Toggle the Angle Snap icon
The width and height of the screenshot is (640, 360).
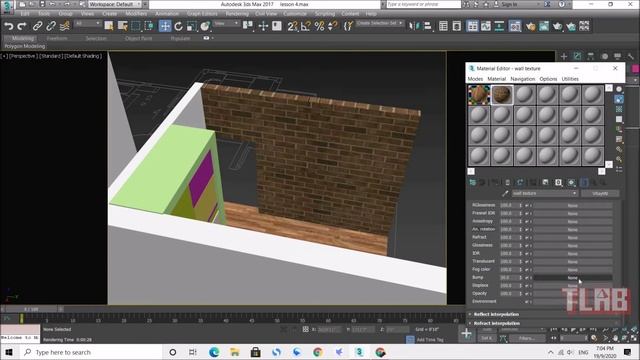[x=306, y=26]
